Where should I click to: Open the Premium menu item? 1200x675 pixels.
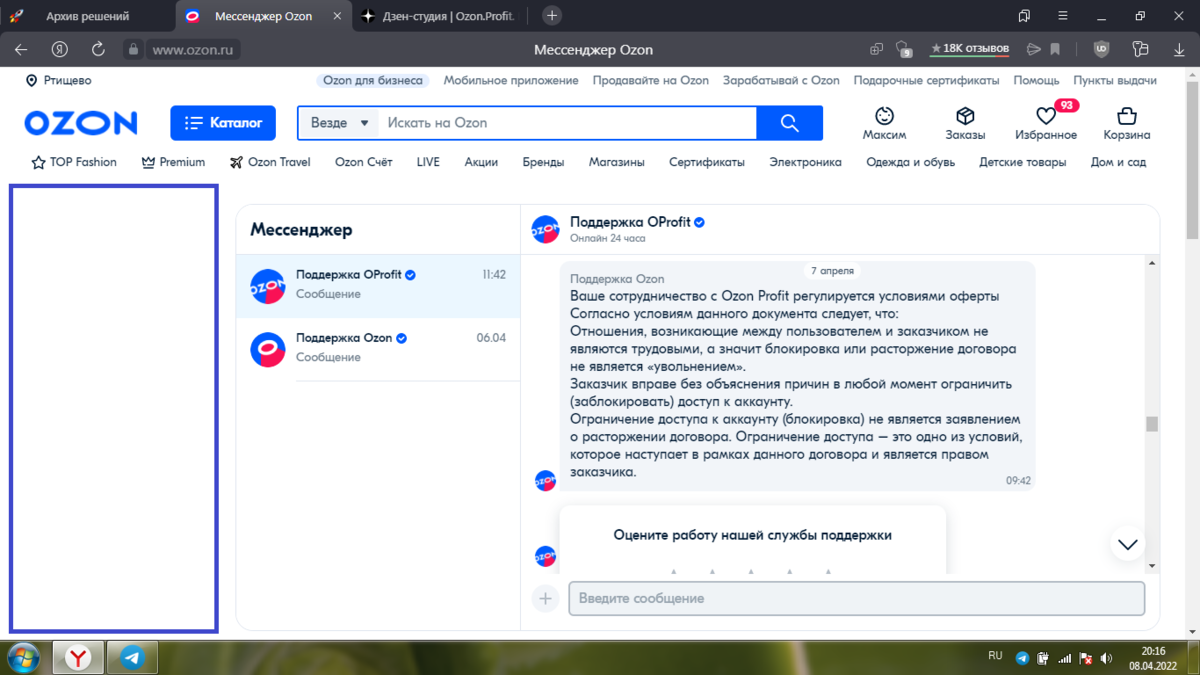point(173,162)
